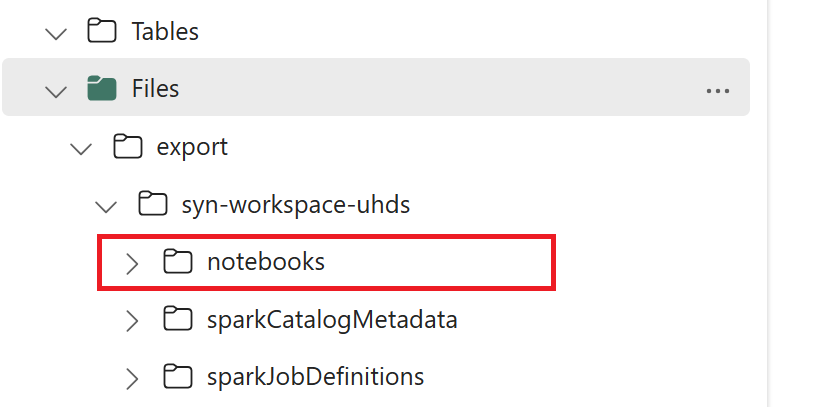Image resolution: width=819 pixels, height=407 pixels.
Task: Collapse the Tables section chevron
Action: [56, 34]
